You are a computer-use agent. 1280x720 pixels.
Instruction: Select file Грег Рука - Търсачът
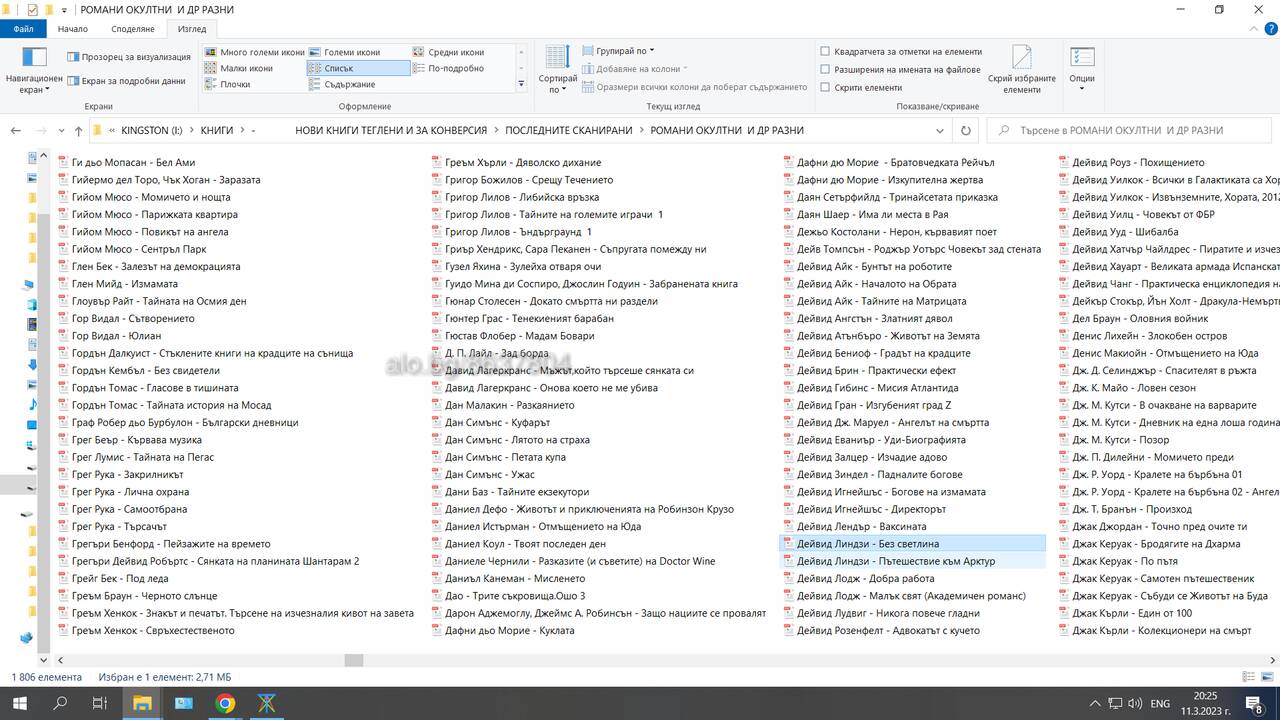coord(119,526)
